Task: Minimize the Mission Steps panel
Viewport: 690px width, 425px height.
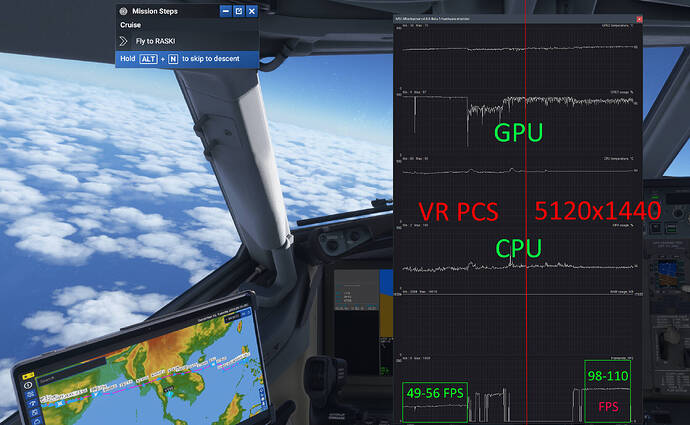Action: point(225,11)
